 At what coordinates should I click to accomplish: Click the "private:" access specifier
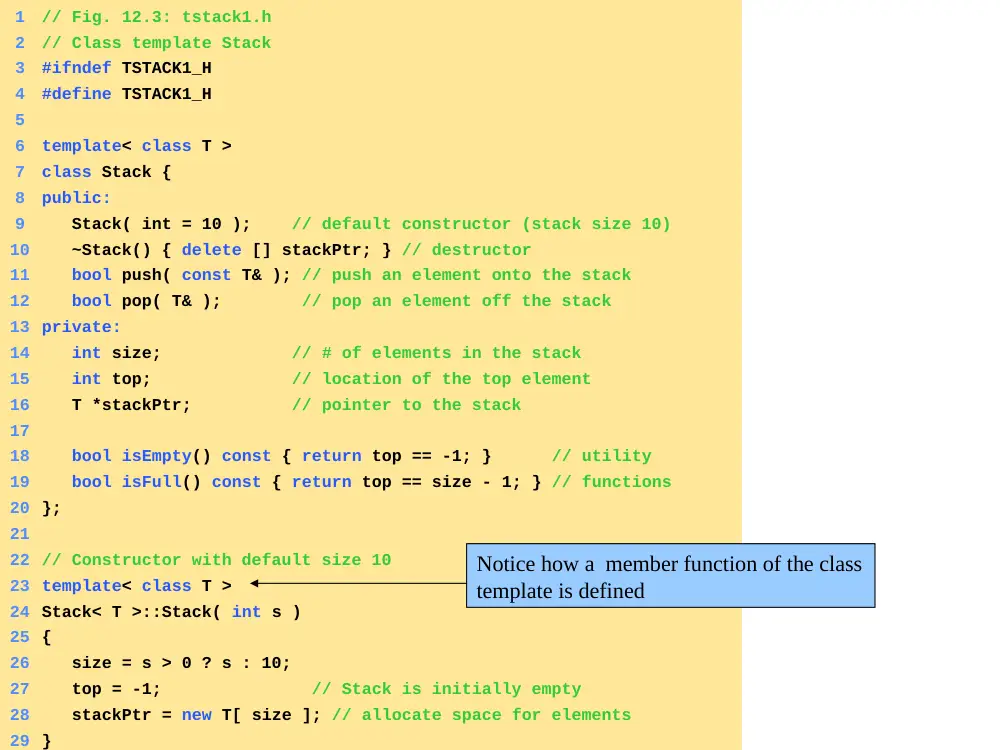pyautogui.click(x=81, y=327)
